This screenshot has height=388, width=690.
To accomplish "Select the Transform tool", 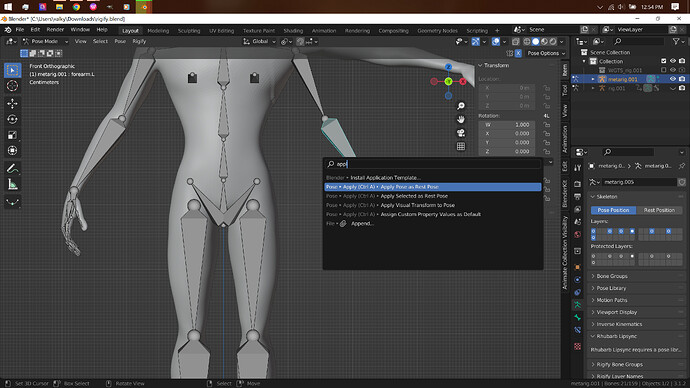I will tap(12, 150).
